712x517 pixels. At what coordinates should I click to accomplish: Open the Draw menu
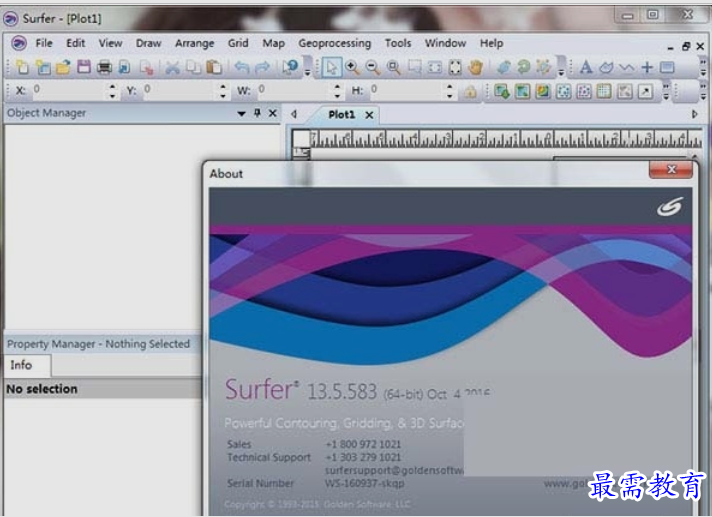click(x=148, y=43)
